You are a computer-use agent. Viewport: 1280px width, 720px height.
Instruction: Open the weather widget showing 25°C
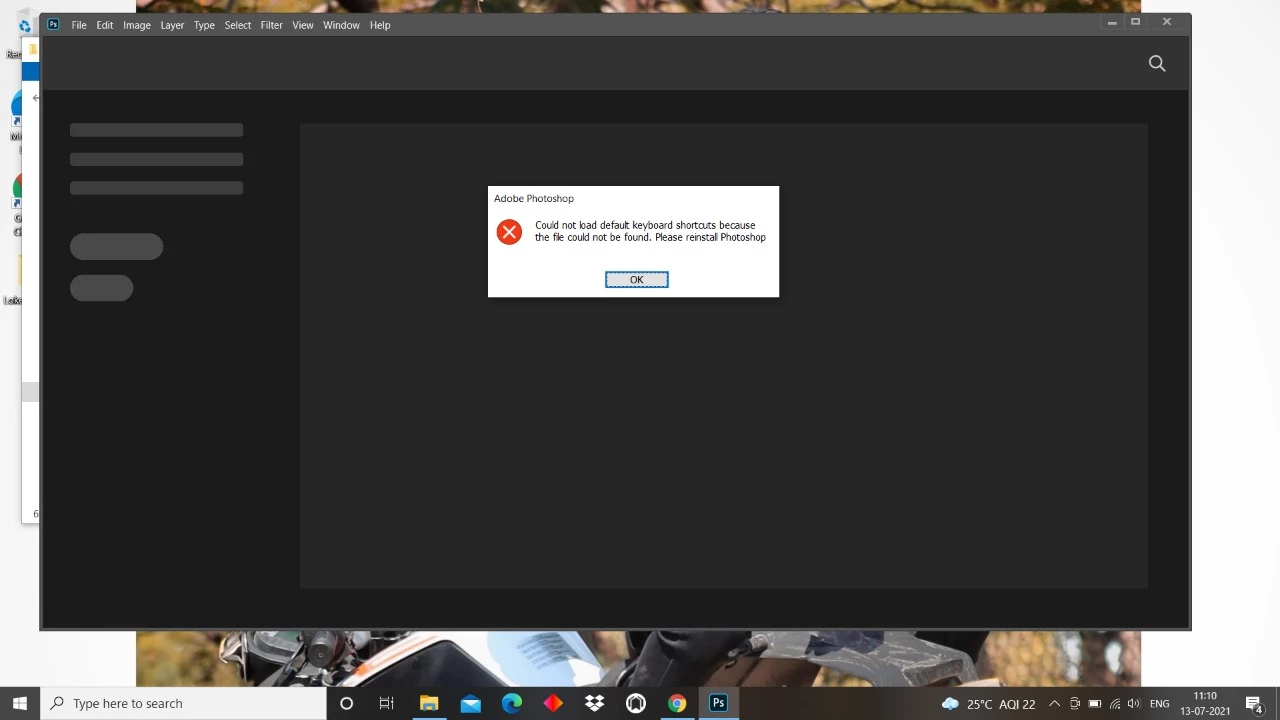coord(988,704)
